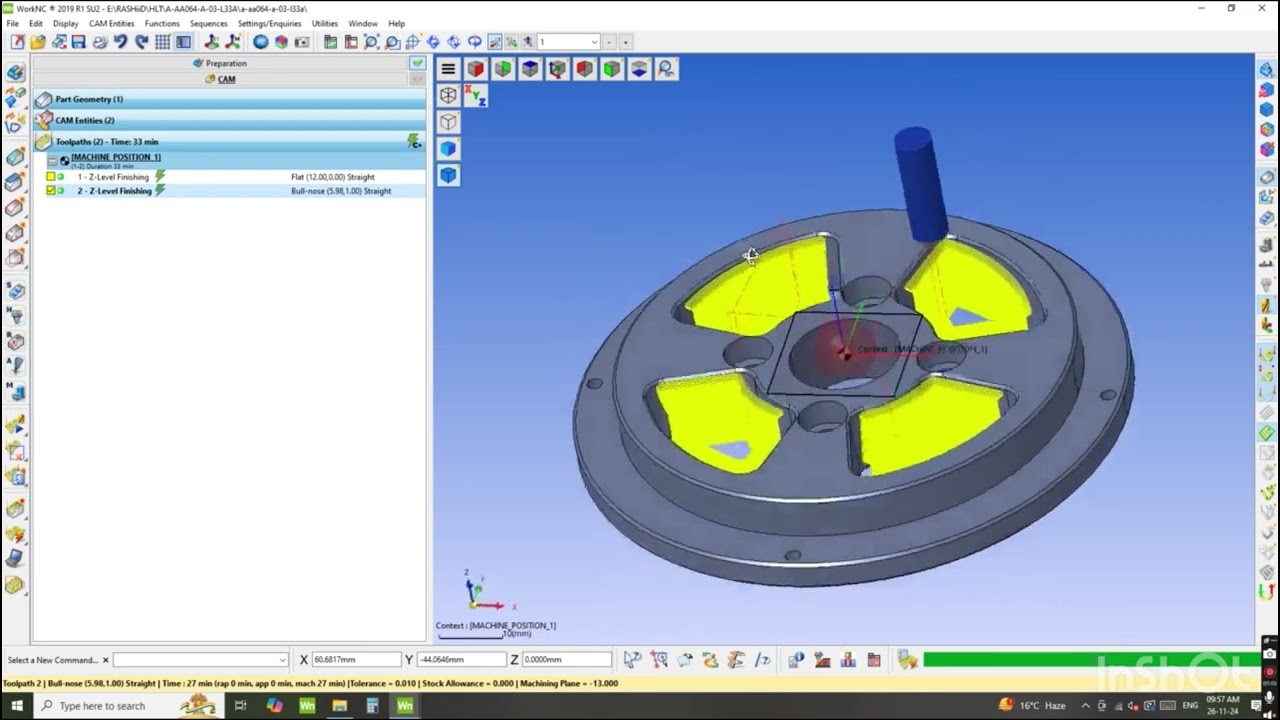The width and height of the screenshot is (1280, 720).
Task: Click the X coordinate input field
Action: [356, 660]
